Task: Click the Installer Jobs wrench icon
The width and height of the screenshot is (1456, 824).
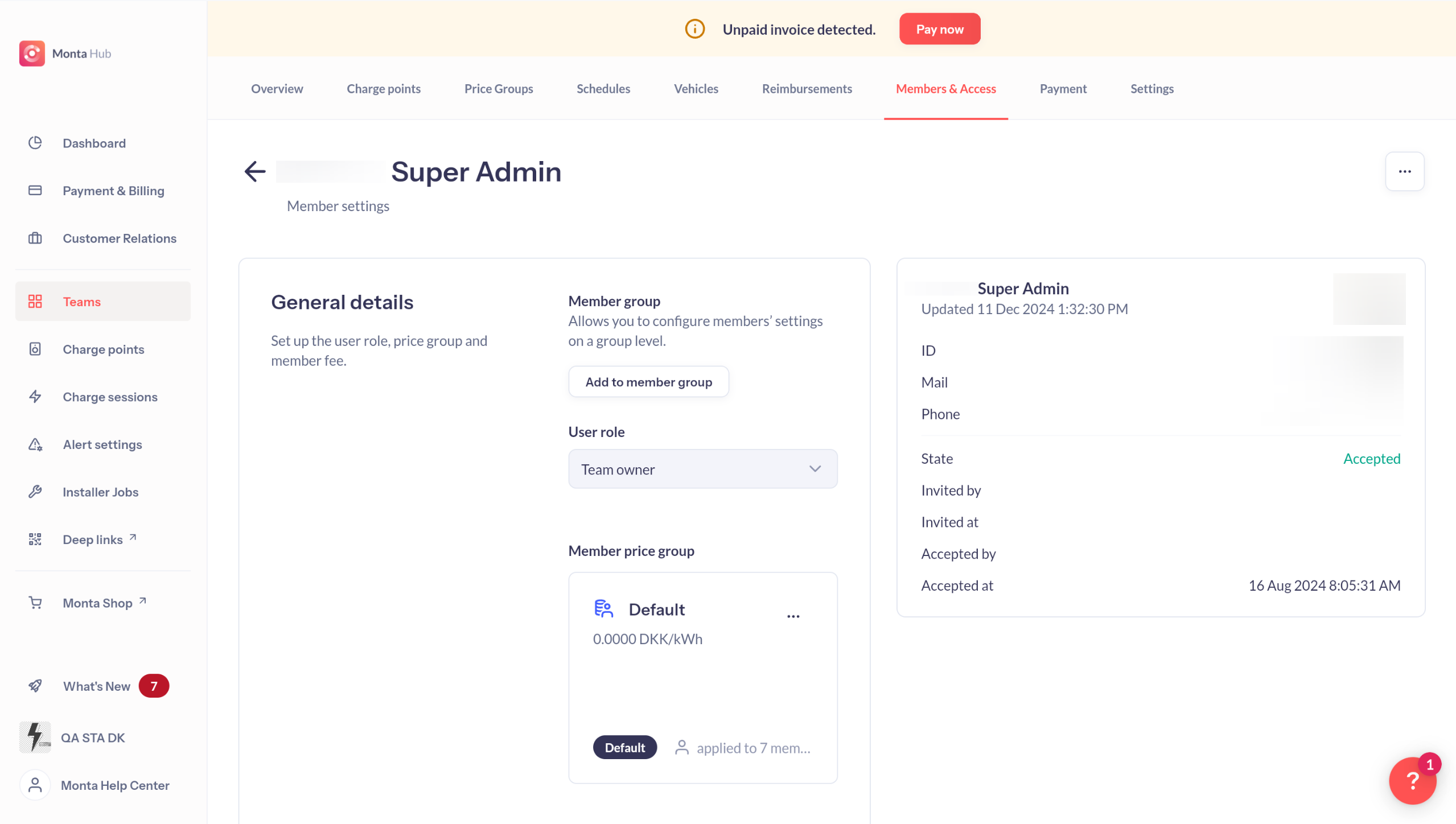Action: pos(35,492)
